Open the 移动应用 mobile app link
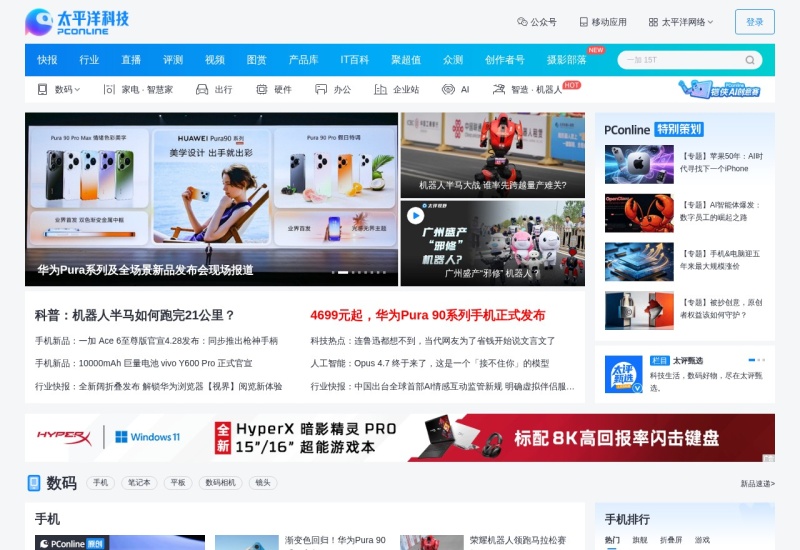Screen dimensions: 800x550 pyautogui.click(x=603, y=22)
